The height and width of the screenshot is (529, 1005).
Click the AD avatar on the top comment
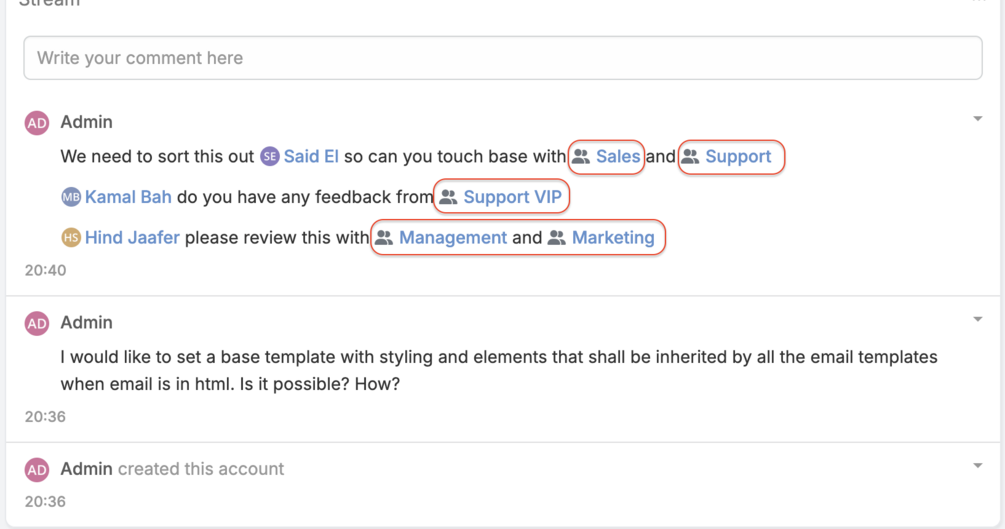37,123
